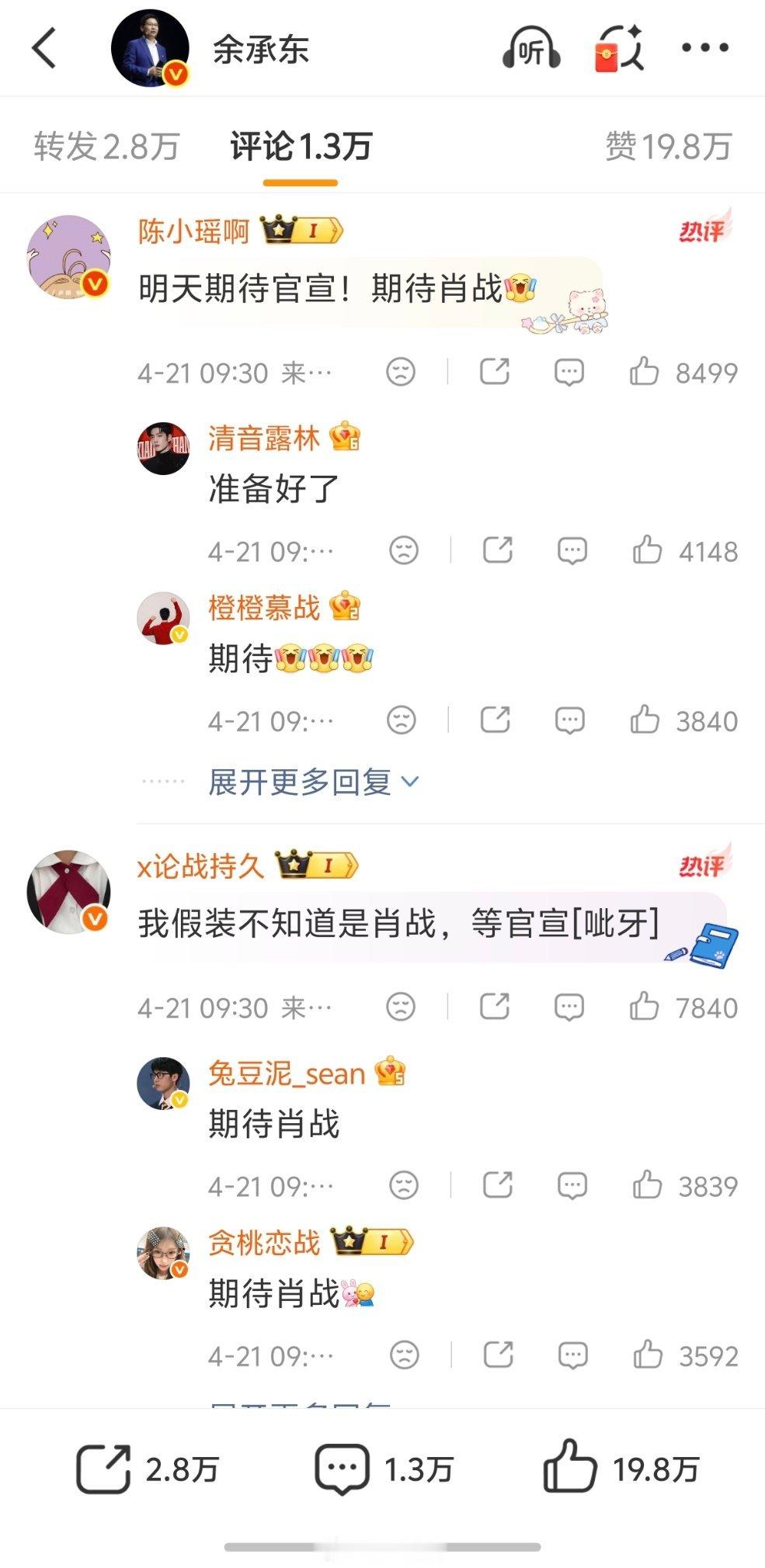Expand more replies under 陈小瑶啊's comment
Viewport: 765px width, 1568px height.
point(314,782)
